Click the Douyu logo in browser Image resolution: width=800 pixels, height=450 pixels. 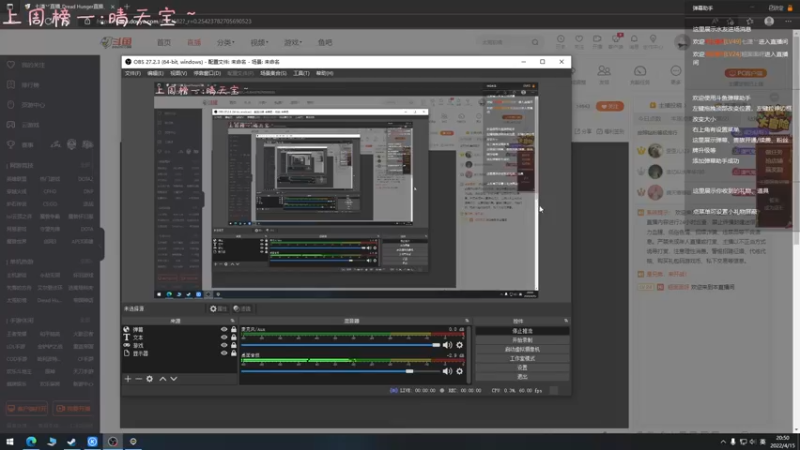point(116,42)
